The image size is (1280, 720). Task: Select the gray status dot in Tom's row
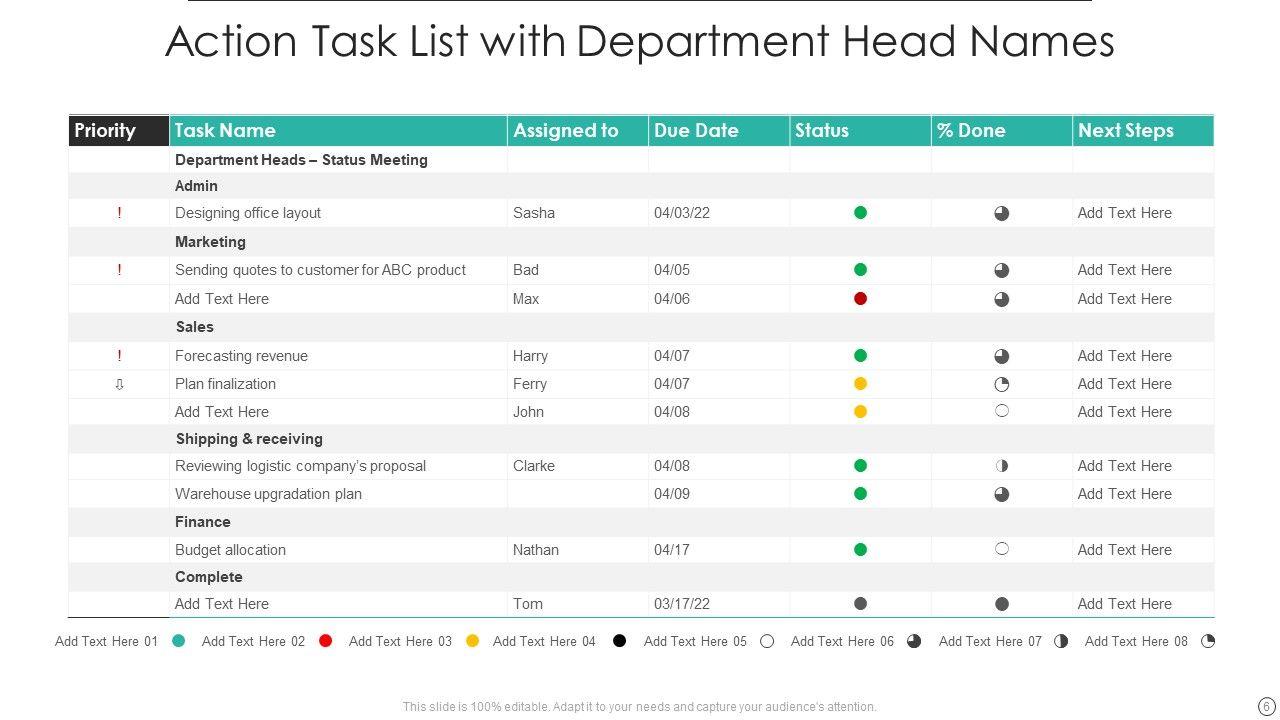pos(860,604)
